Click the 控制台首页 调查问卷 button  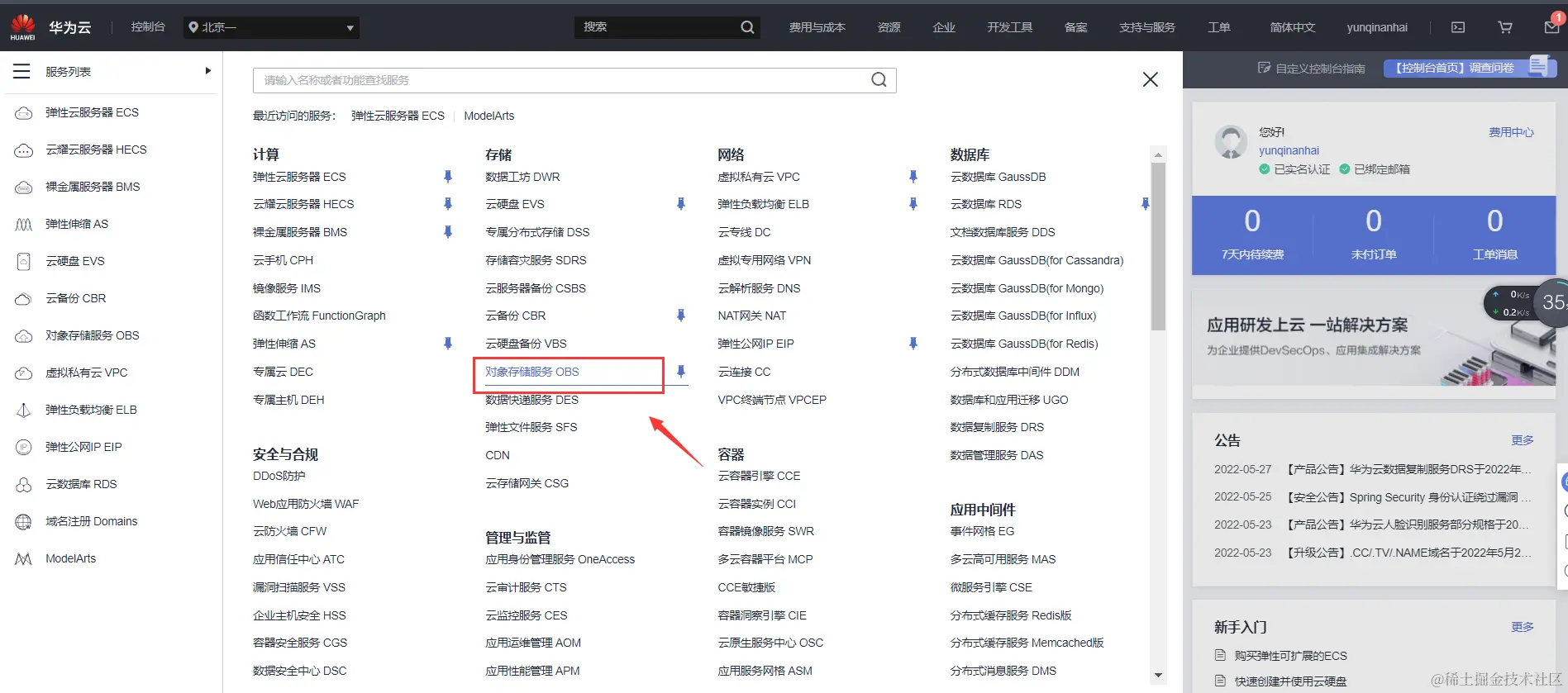click(1470, 68)
